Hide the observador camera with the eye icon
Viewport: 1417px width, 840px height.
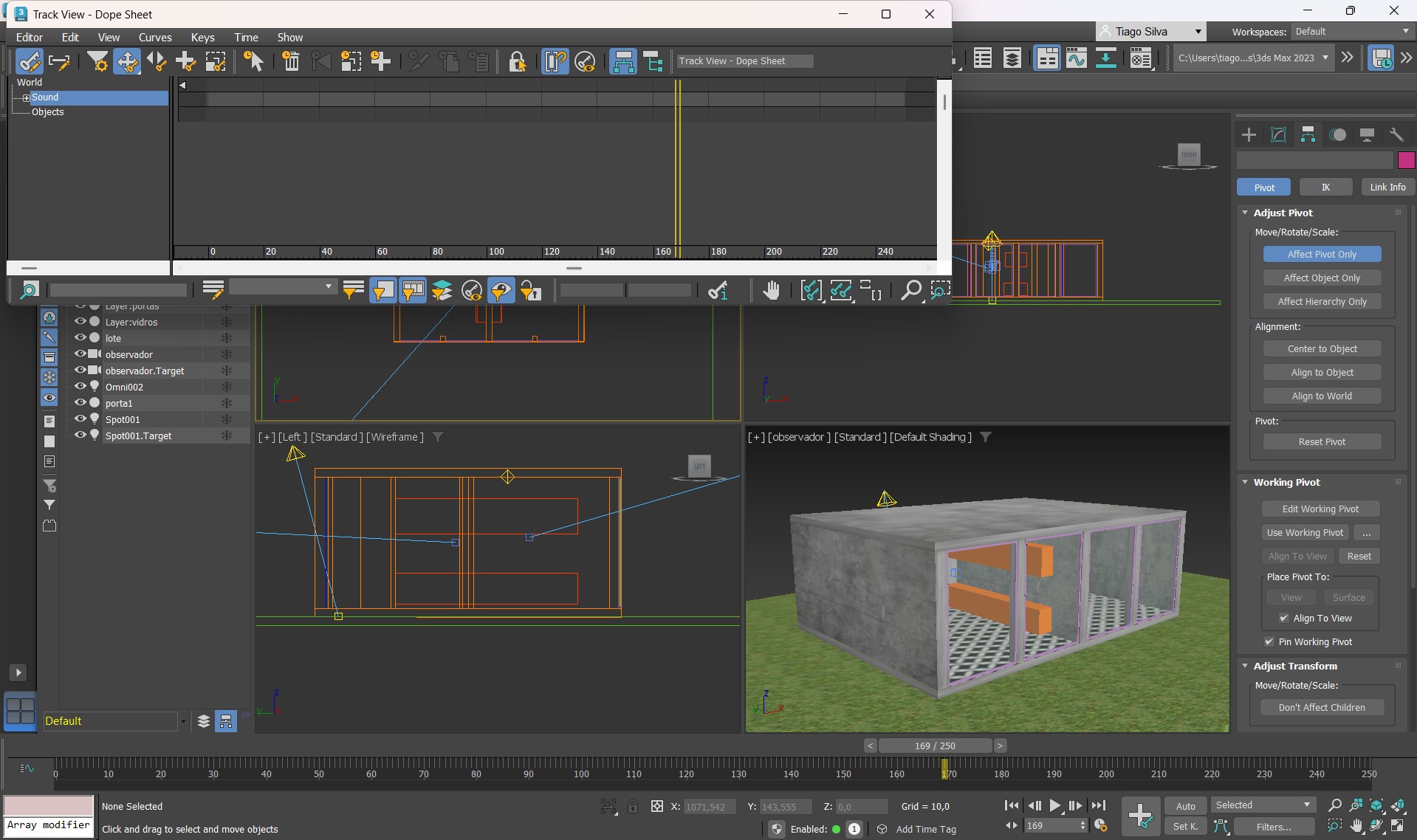coord(80,354)
